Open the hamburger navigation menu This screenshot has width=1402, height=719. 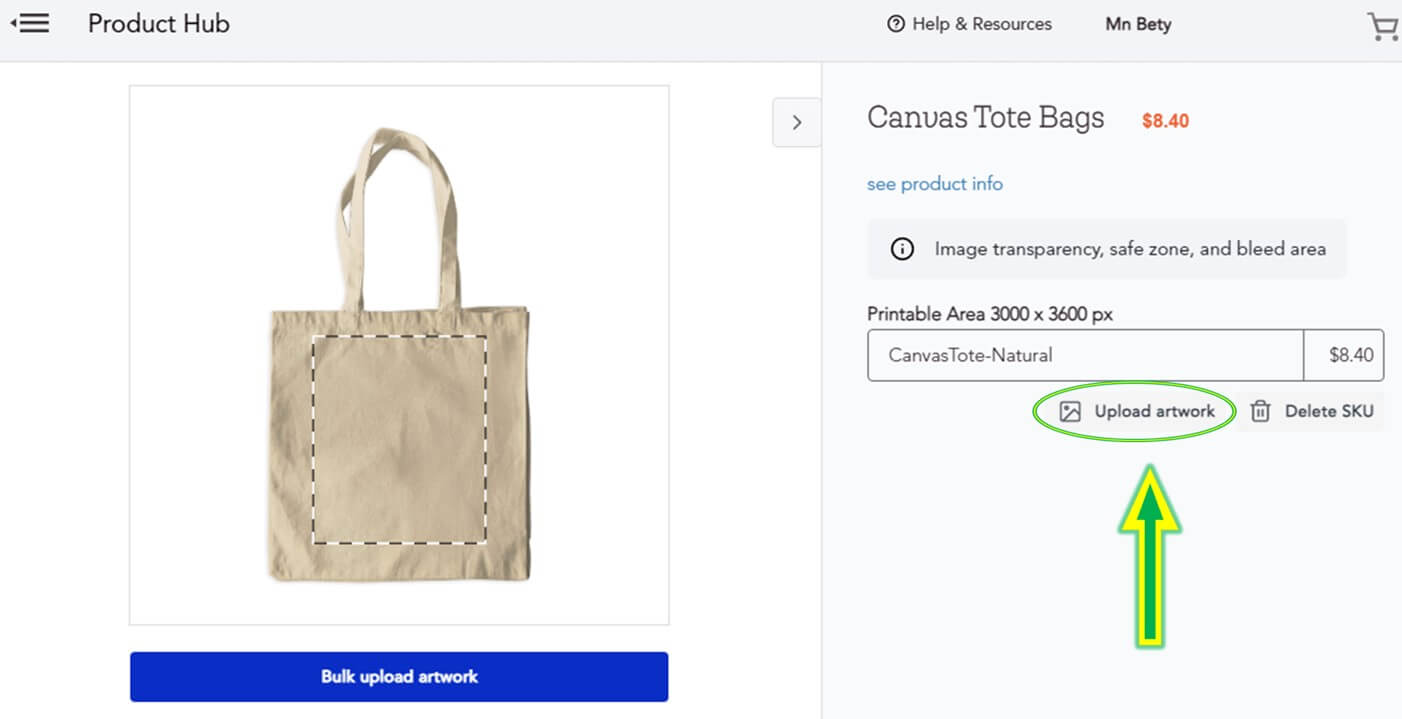[30, 23]
